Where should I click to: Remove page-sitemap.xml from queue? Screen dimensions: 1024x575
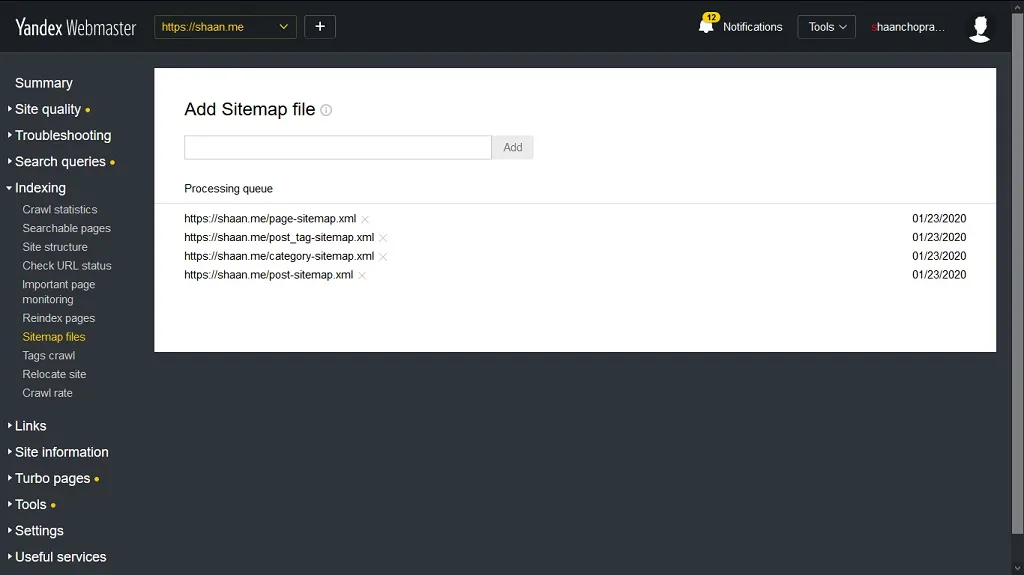[365, 219]
